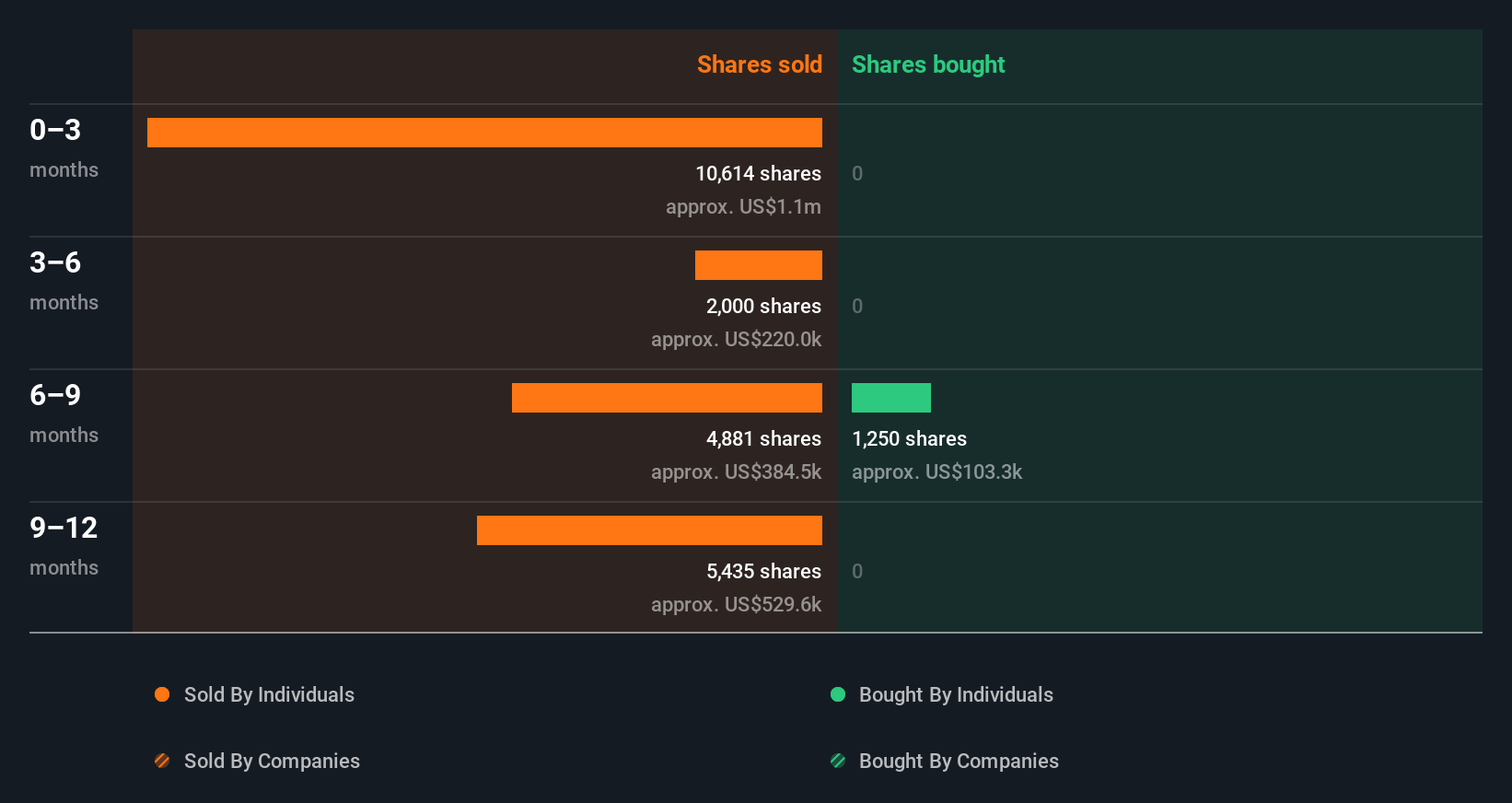Viewport: 1512px width, 803px height.
Task: Toggle the Bought By Companies legend label
Action: [x=959, y=762]
